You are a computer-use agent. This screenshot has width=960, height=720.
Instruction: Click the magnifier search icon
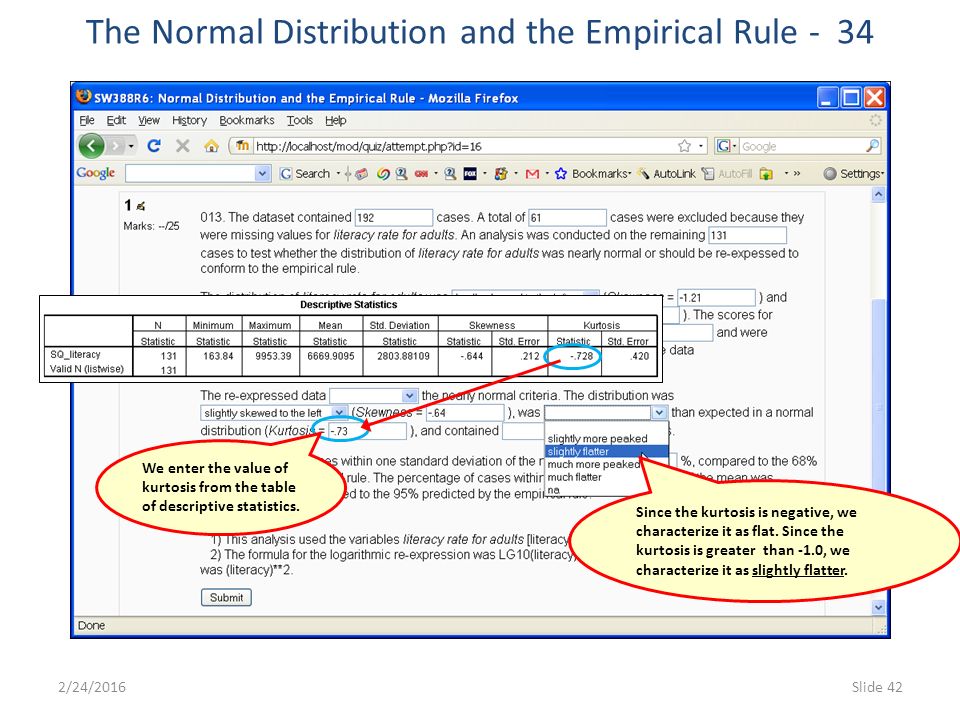click(x=872, y=146)
